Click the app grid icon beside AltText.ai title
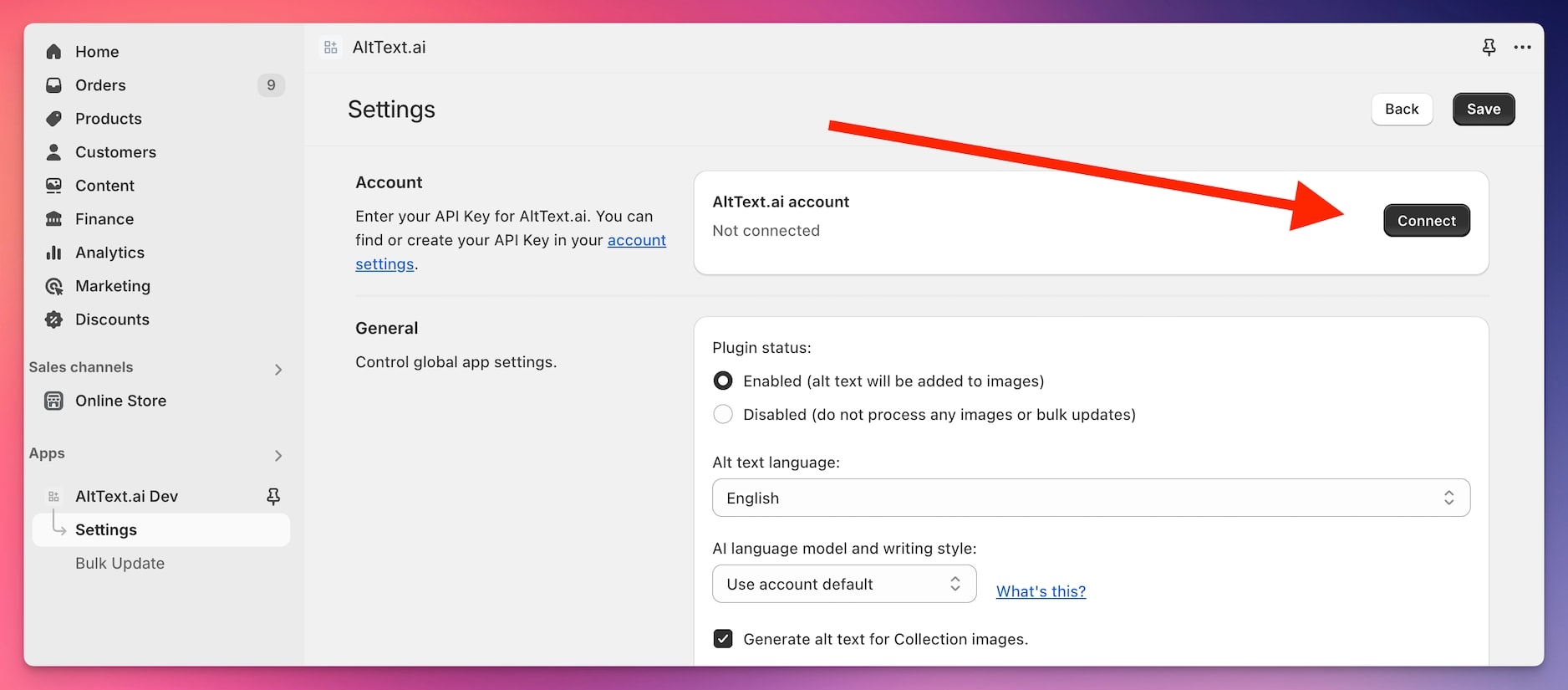Viewport: 1568px width, 690px height. 331,48
